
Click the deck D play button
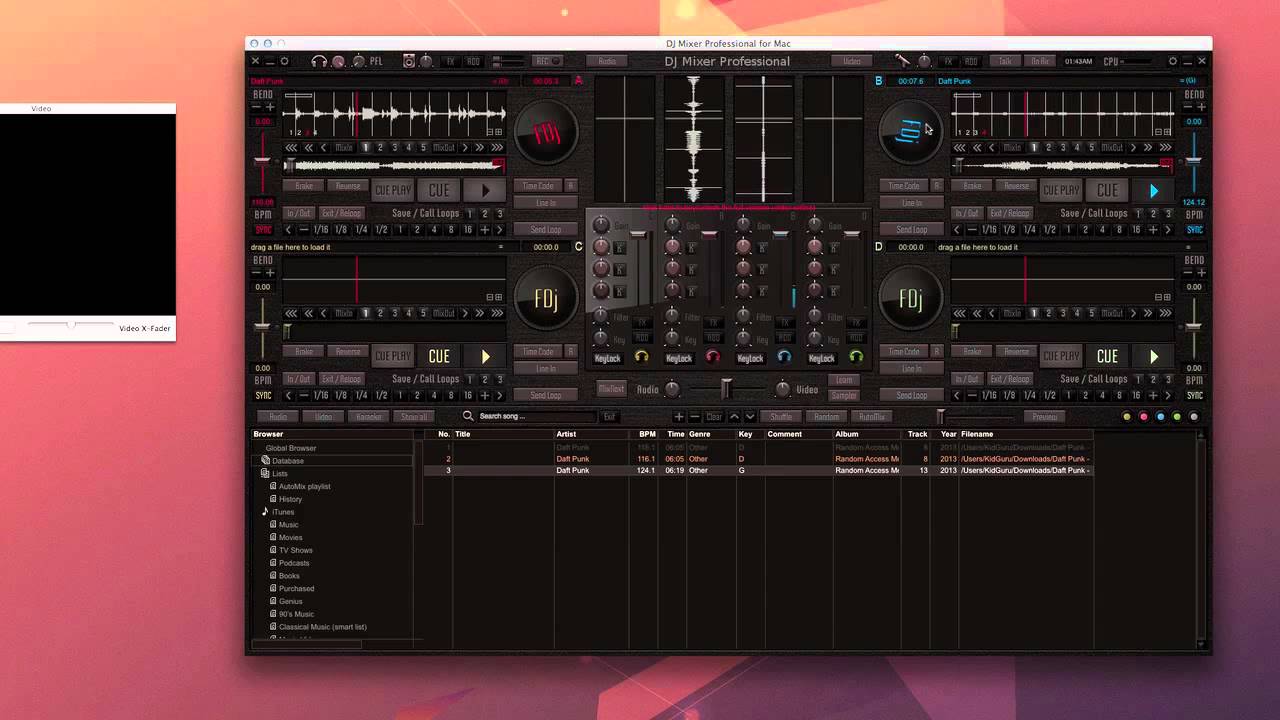[1154, 356]
